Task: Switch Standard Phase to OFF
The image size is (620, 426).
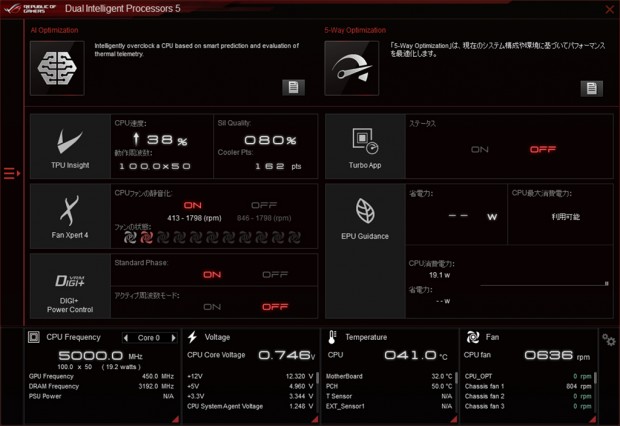Action: coord(275,275)
